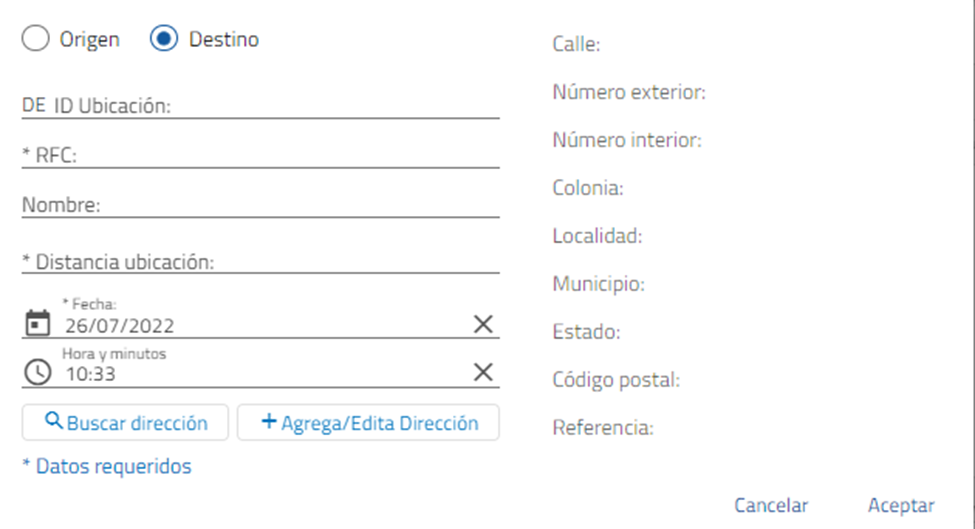Click the Código postal label
The height and width of the screenshot is (529, 975).
[616, 380]
